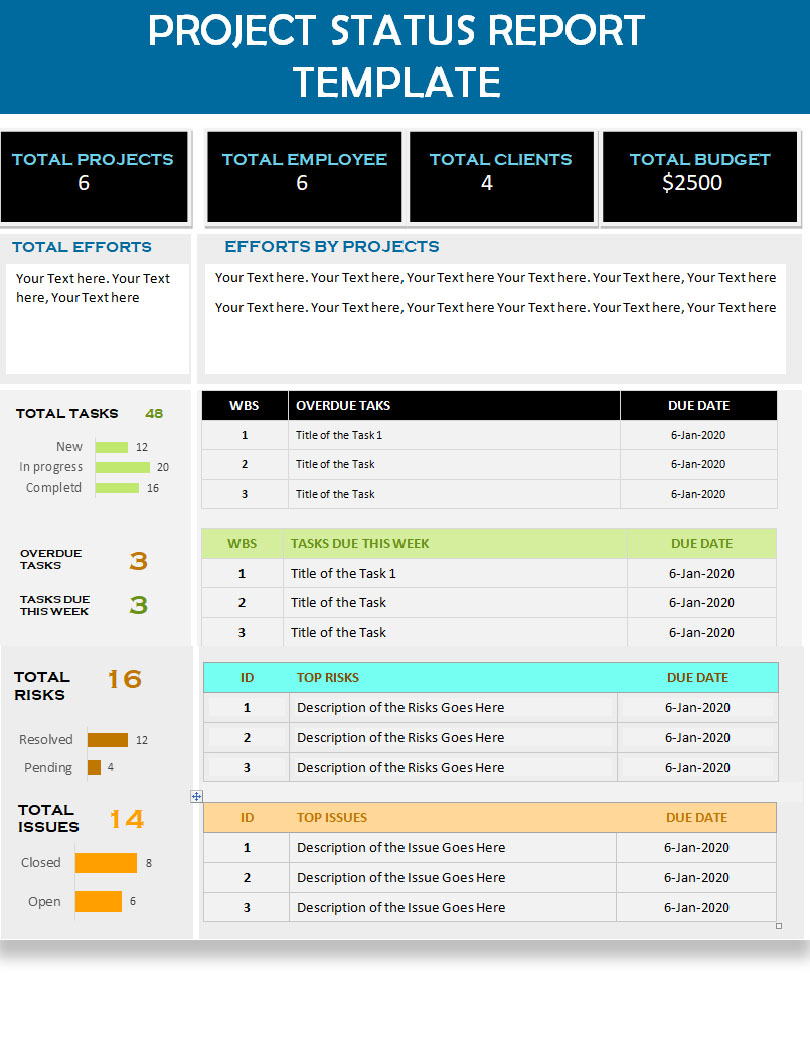Click inside the Efforts by Projects text box
The height and width of the screenshot is (1054, 810).
495,320
